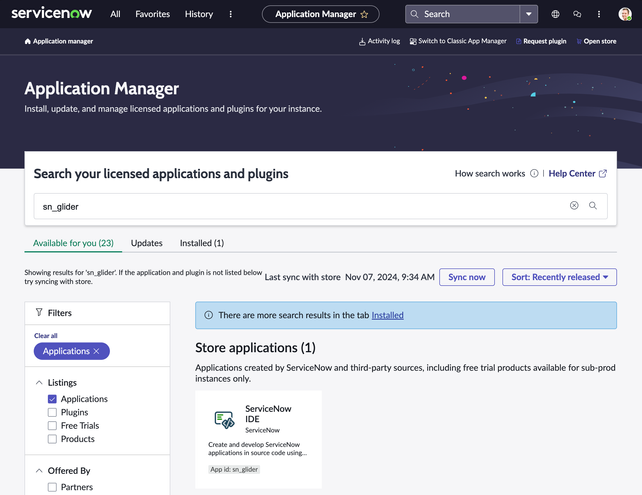Click the Open store link
This screenshot has width=642, height=495.
click(600, 41)
